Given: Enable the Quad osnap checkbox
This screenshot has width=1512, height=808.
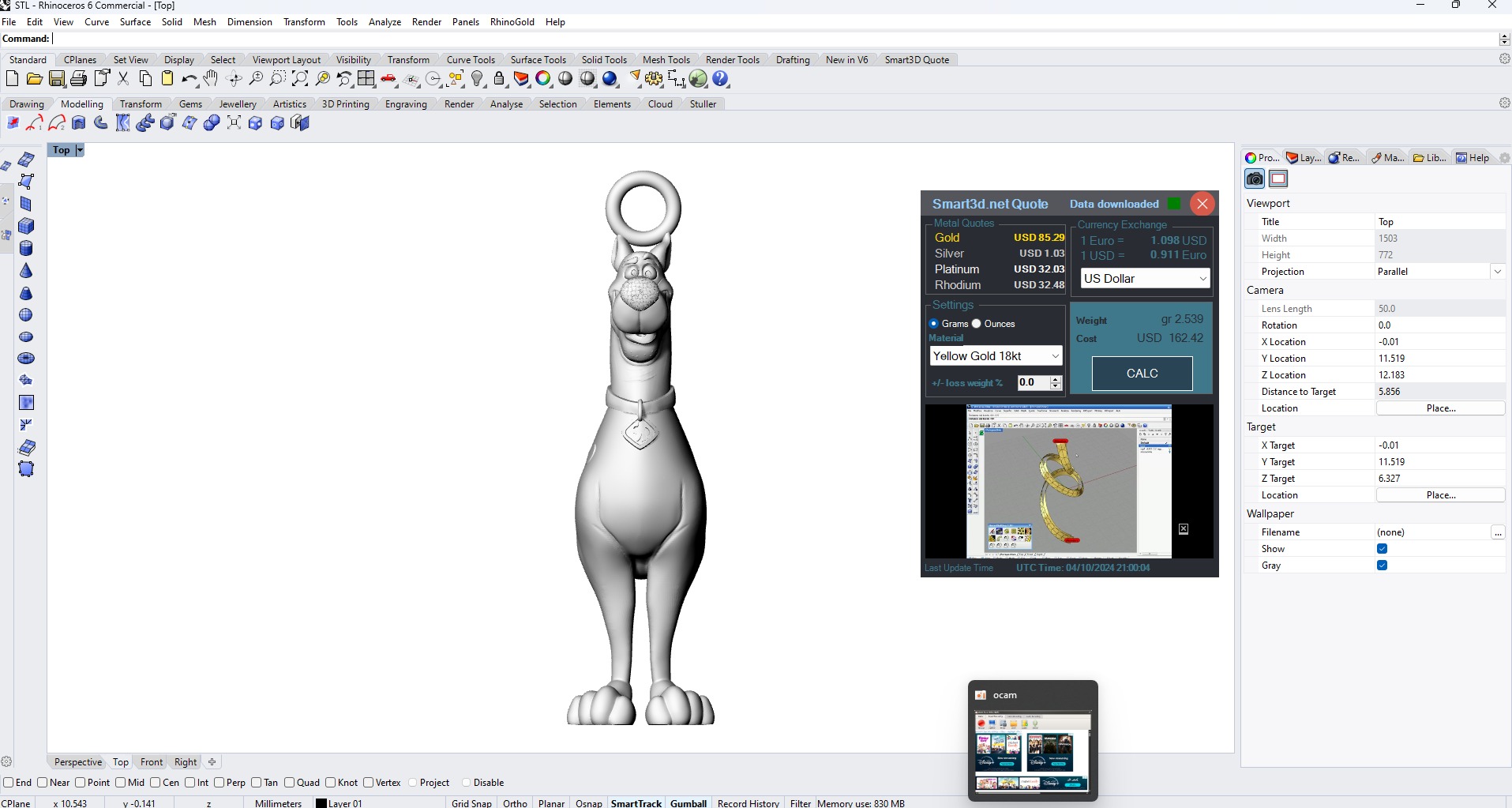Looking at the screenshot, I should click(x=289, y=783).
